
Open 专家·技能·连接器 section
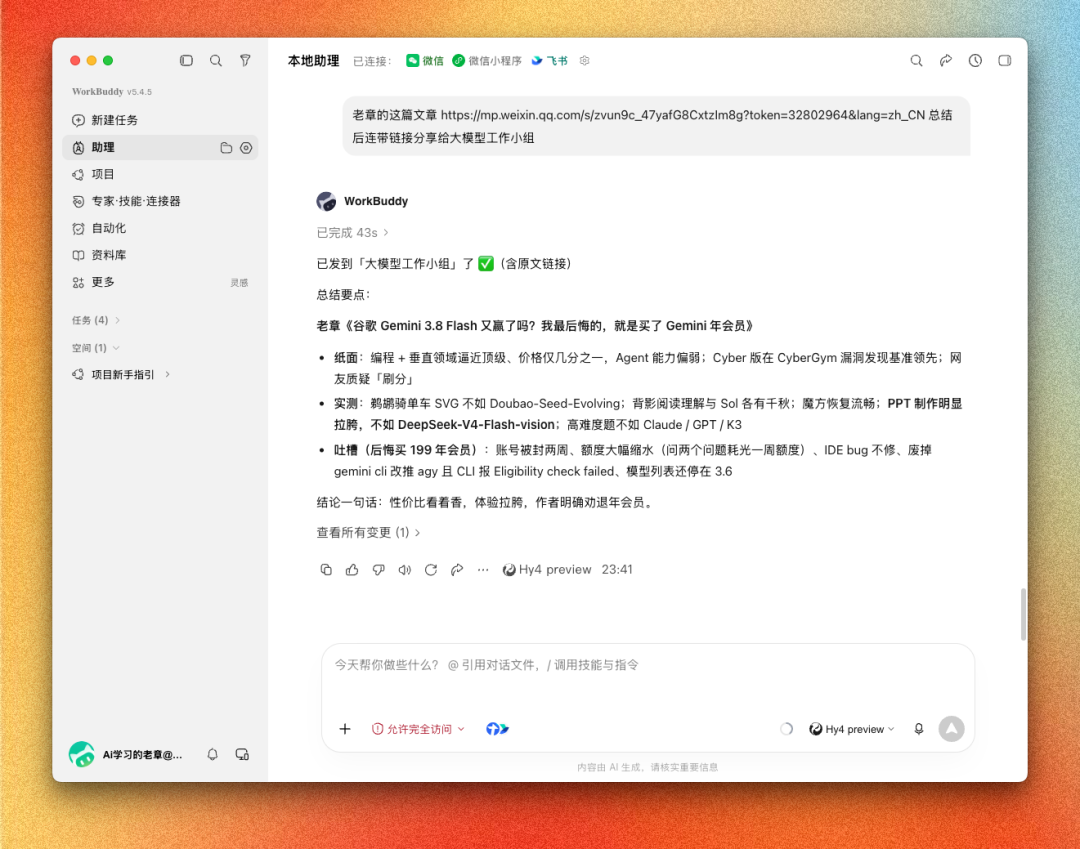(160, 201)
